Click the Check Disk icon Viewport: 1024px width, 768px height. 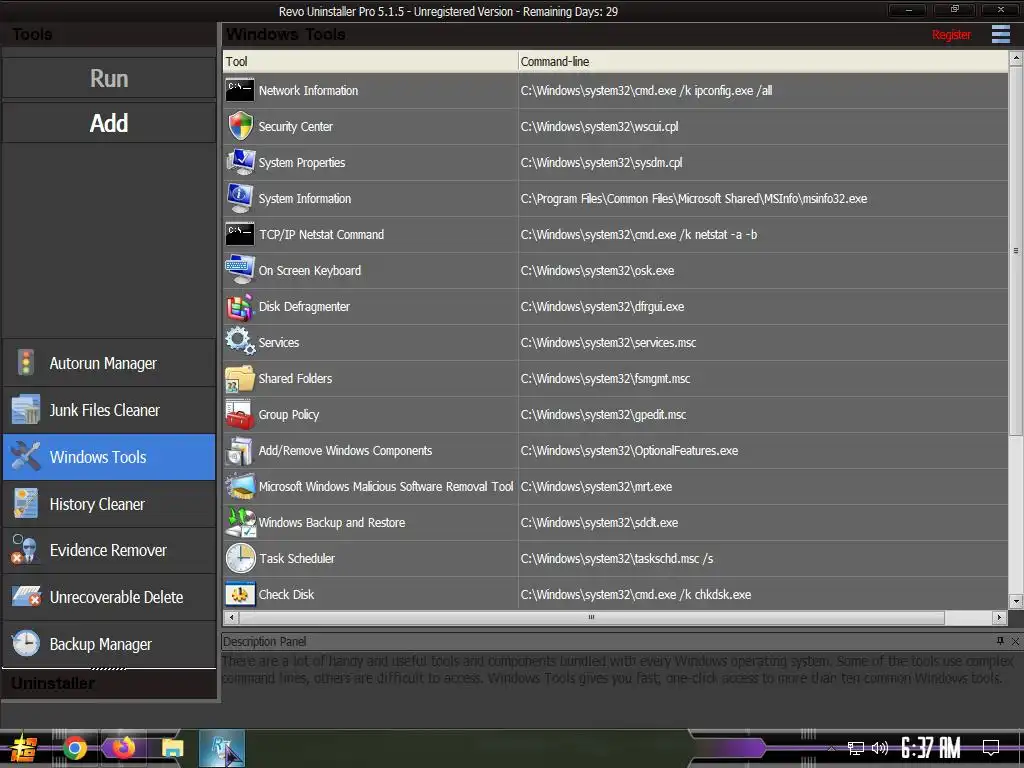point(240,594)
